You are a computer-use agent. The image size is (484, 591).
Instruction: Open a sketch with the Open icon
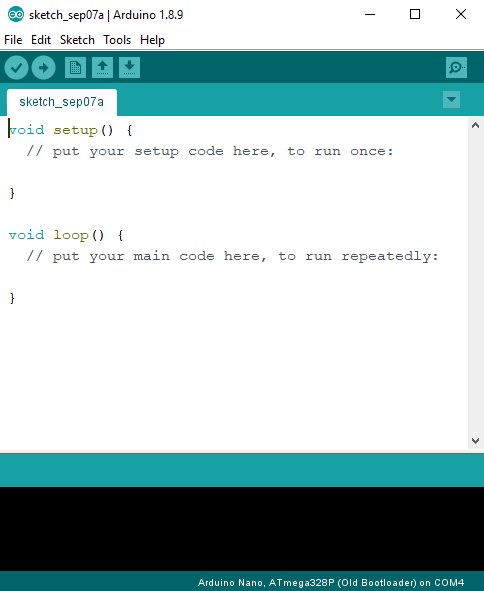tap(103, 68)
